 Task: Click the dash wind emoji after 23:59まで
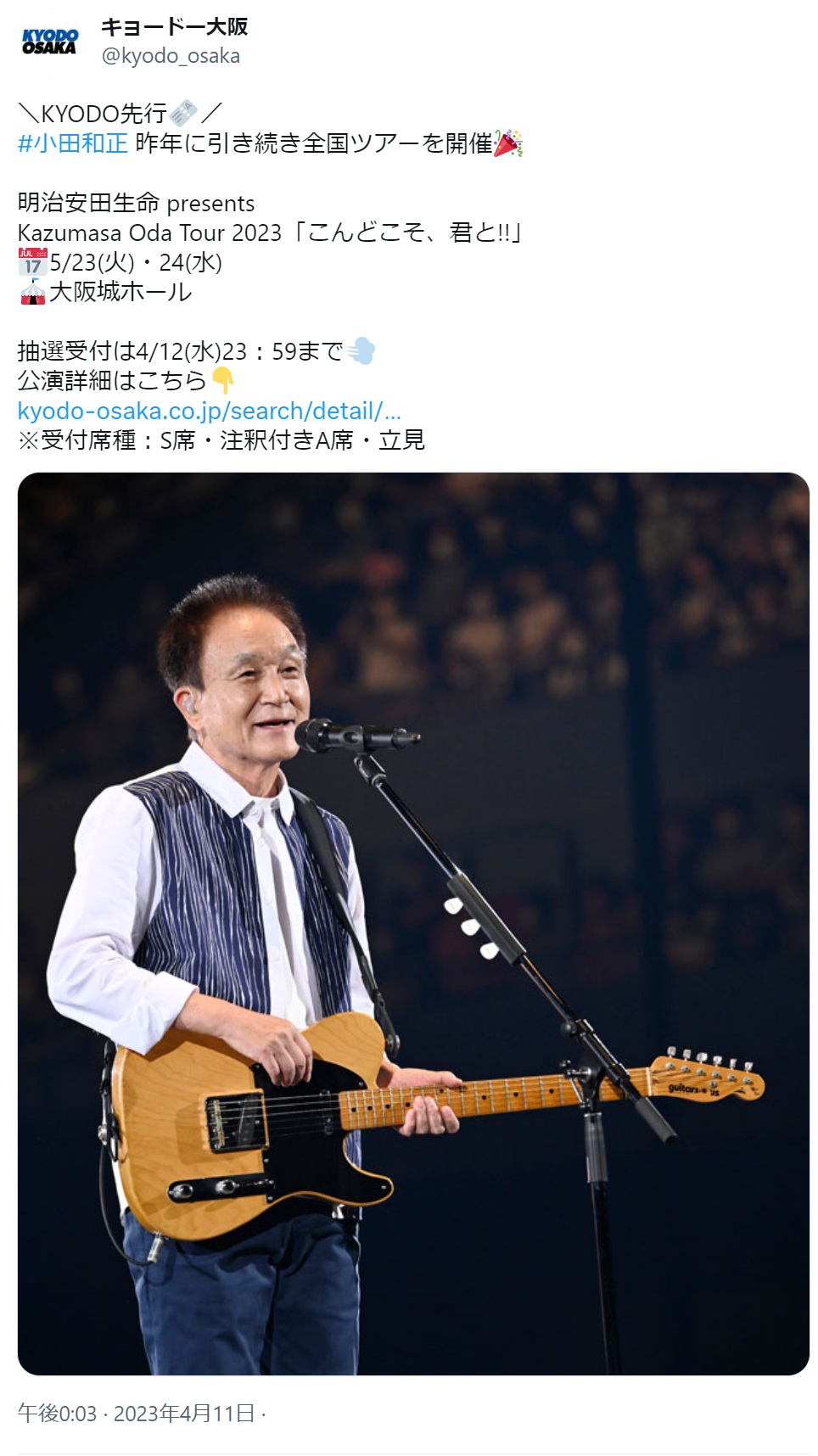(x=361, y=351)
